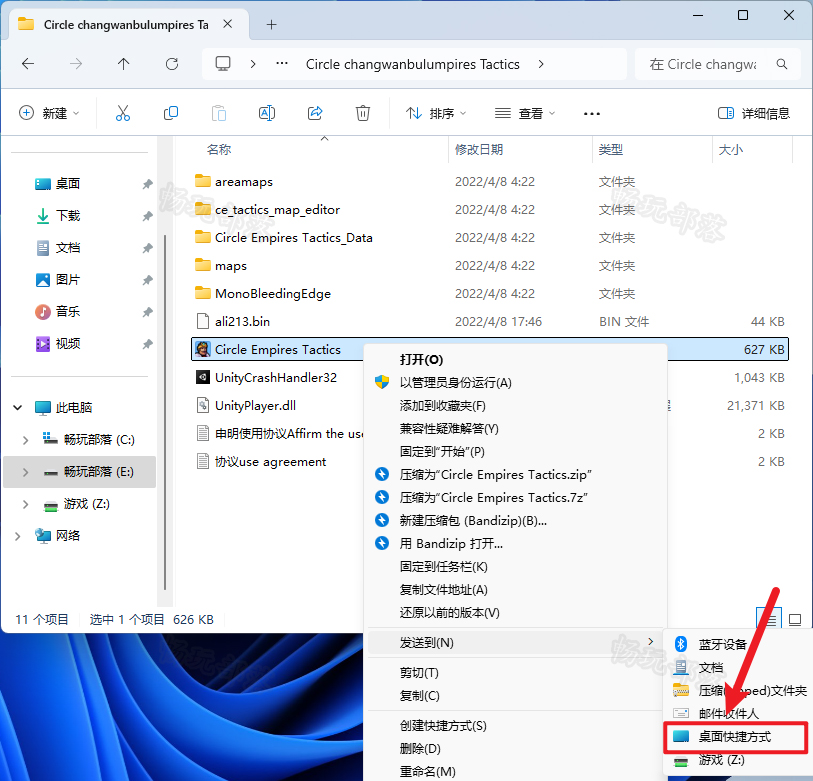Click the navigation pane vertical scrollbar
Viewport: 813px width, 781px height.
(x=165, y=412)
